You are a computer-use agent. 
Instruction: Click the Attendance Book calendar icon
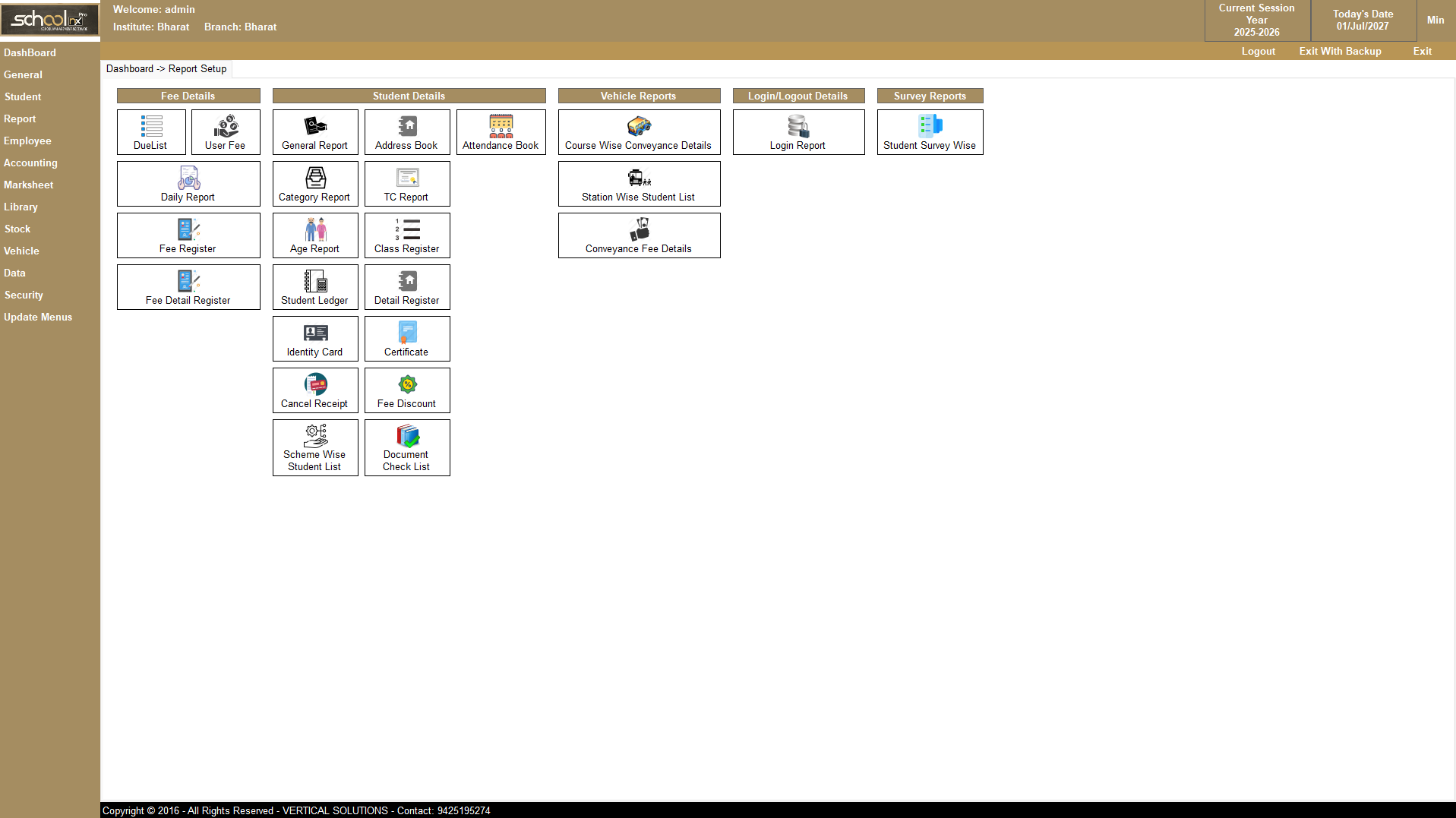click(501, 126)
